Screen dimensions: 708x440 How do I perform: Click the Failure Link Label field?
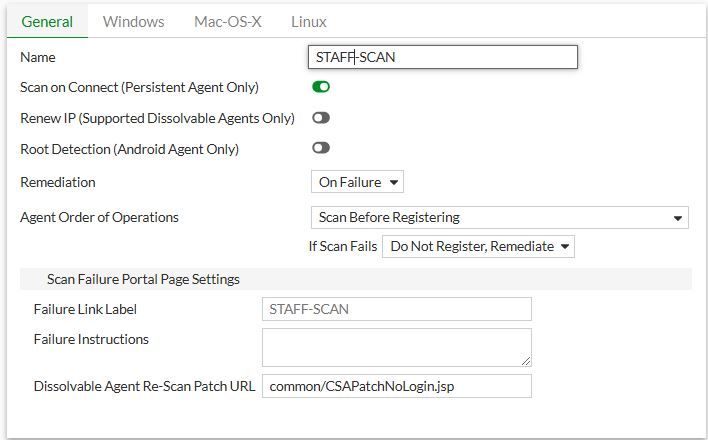point(396,309)
